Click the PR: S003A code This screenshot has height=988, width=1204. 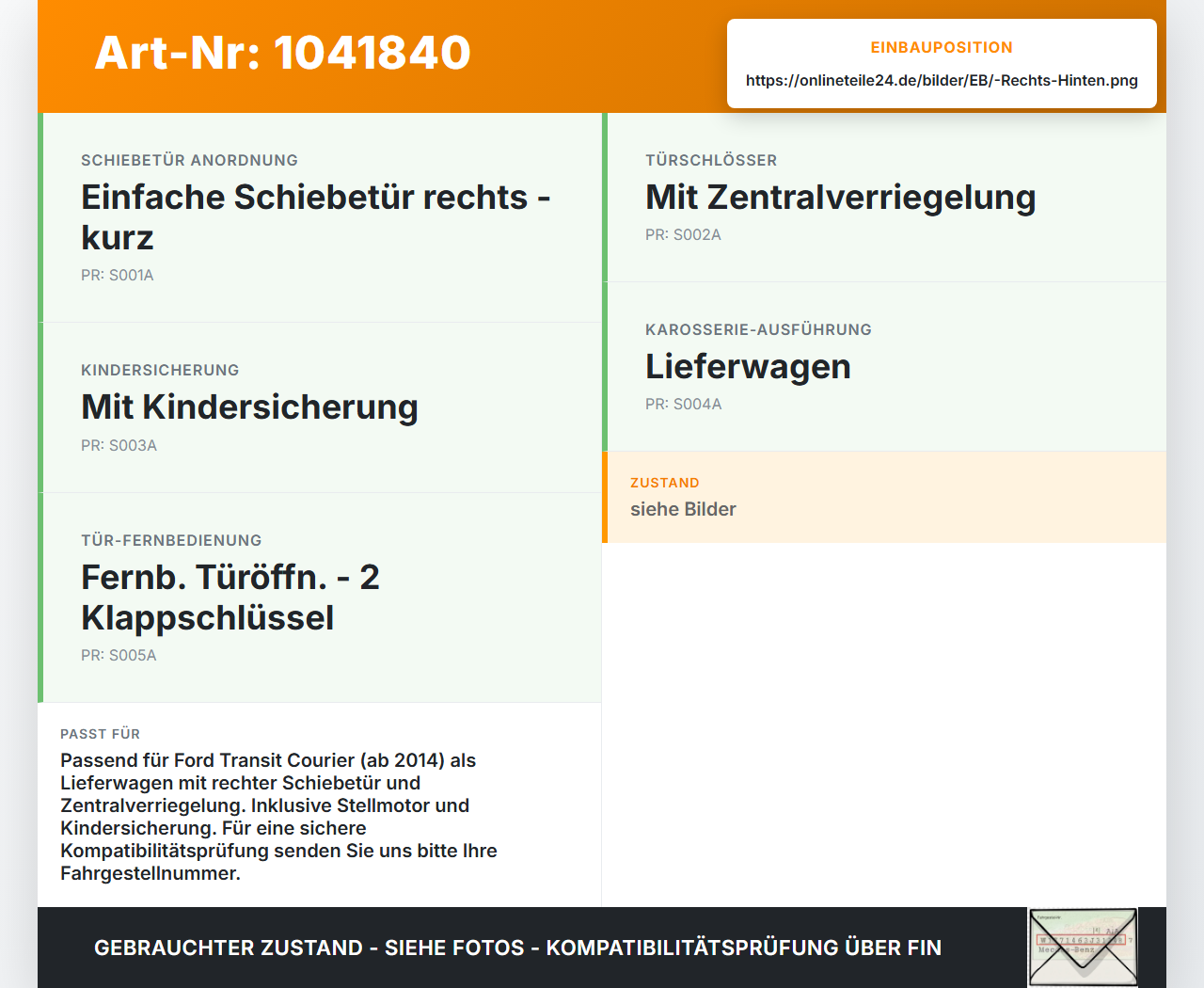tap(119, 445)
